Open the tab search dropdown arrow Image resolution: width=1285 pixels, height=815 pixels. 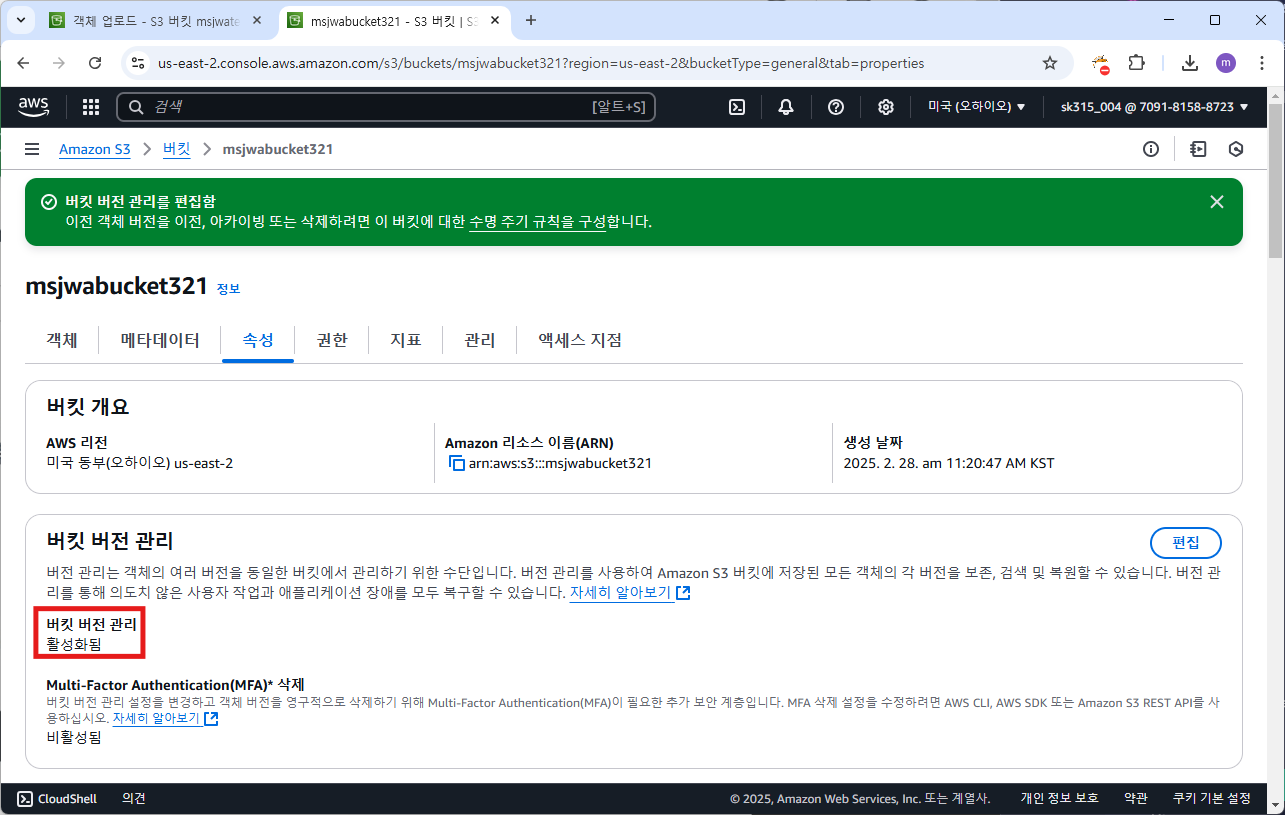point(21,20)
